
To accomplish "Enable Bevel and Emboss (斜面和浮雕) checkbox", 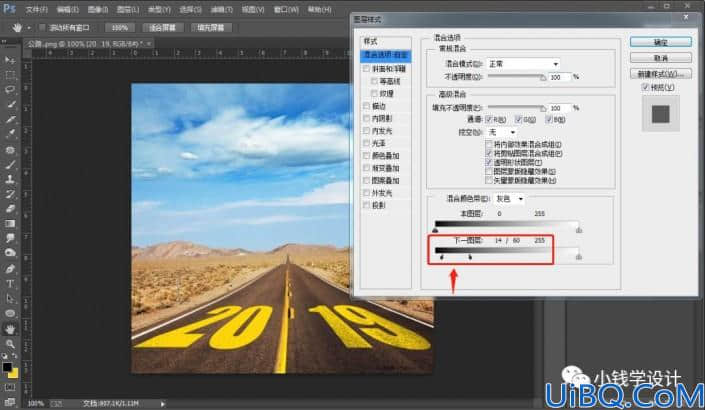I will [x=366, y=69].
